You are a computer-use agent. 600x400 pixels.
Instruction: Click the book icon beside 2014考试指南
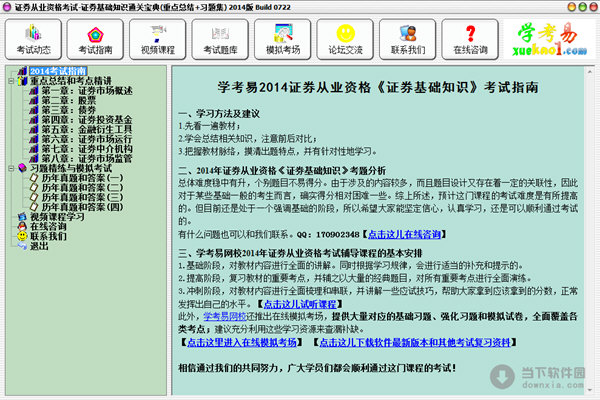[x=23, y=71]
